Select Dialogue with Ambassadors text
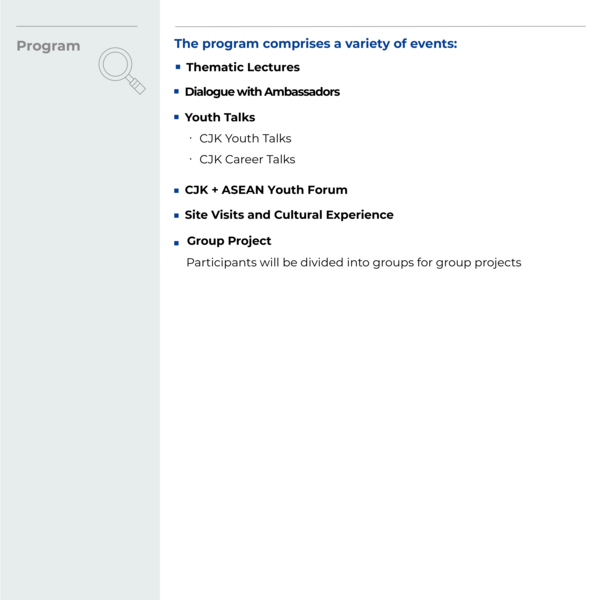Image resolution: width=600 pixels, height=600 pixels. click(x=262, y=91)
